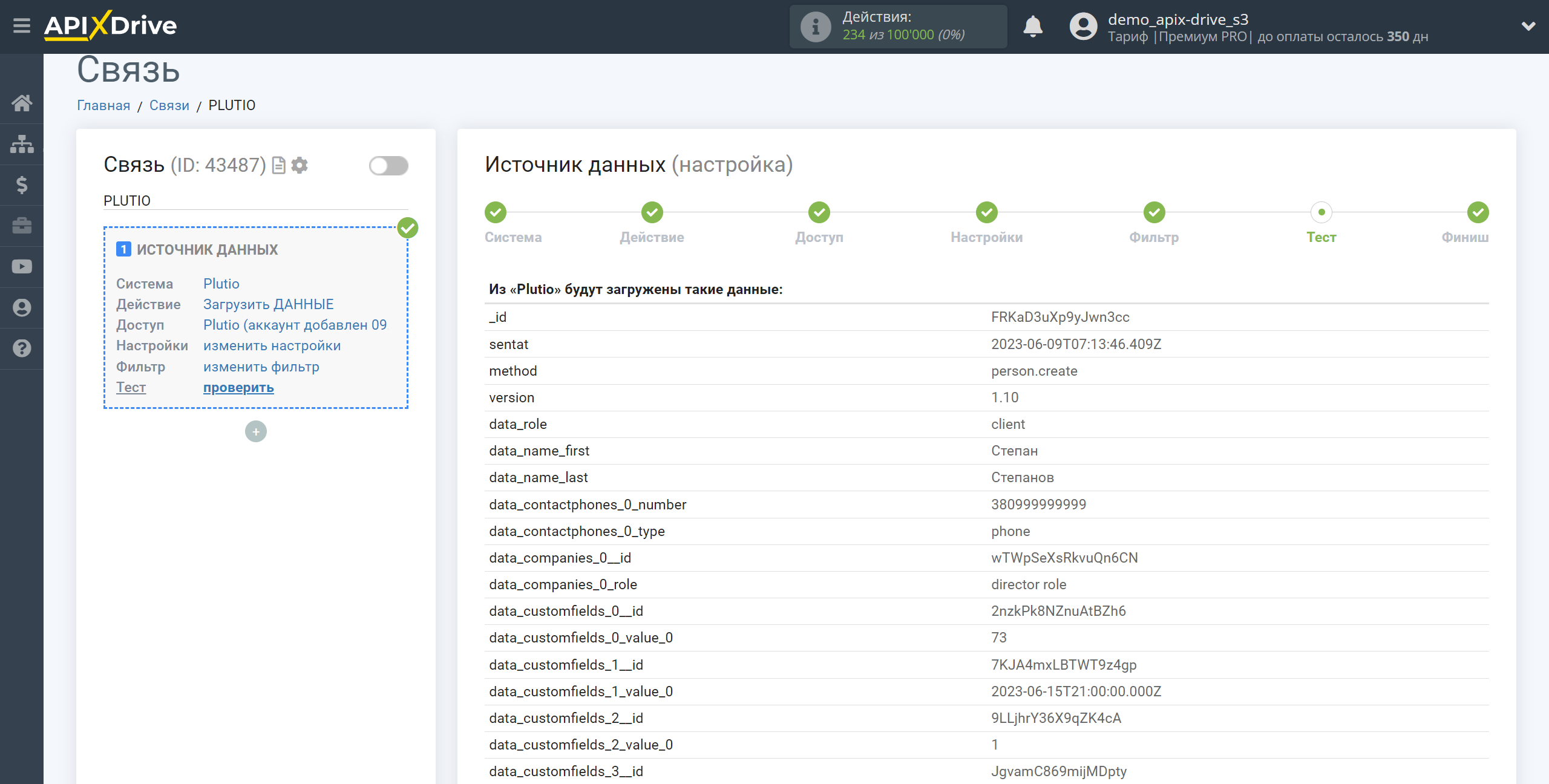The width and height of the screenshot is (1549, 784).
Task: Click the проверить test link
Action: 238,387
